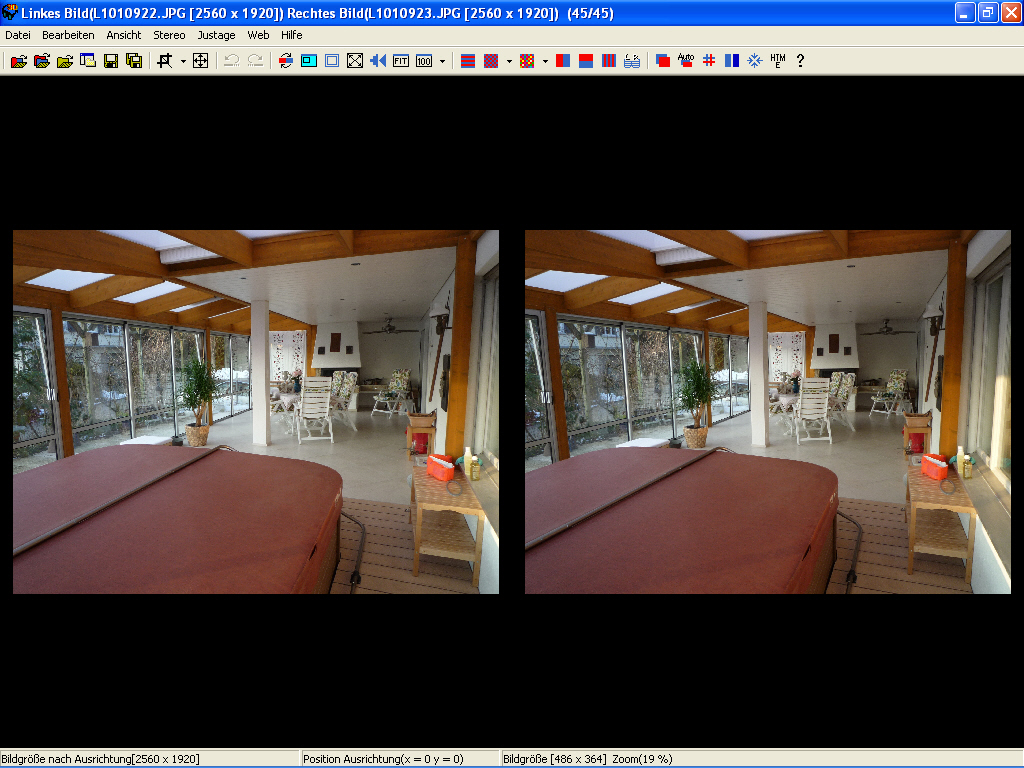Viewport: 1024px width, 768px height.
Task: Set zoom to 100 percent
Action: 424,61
